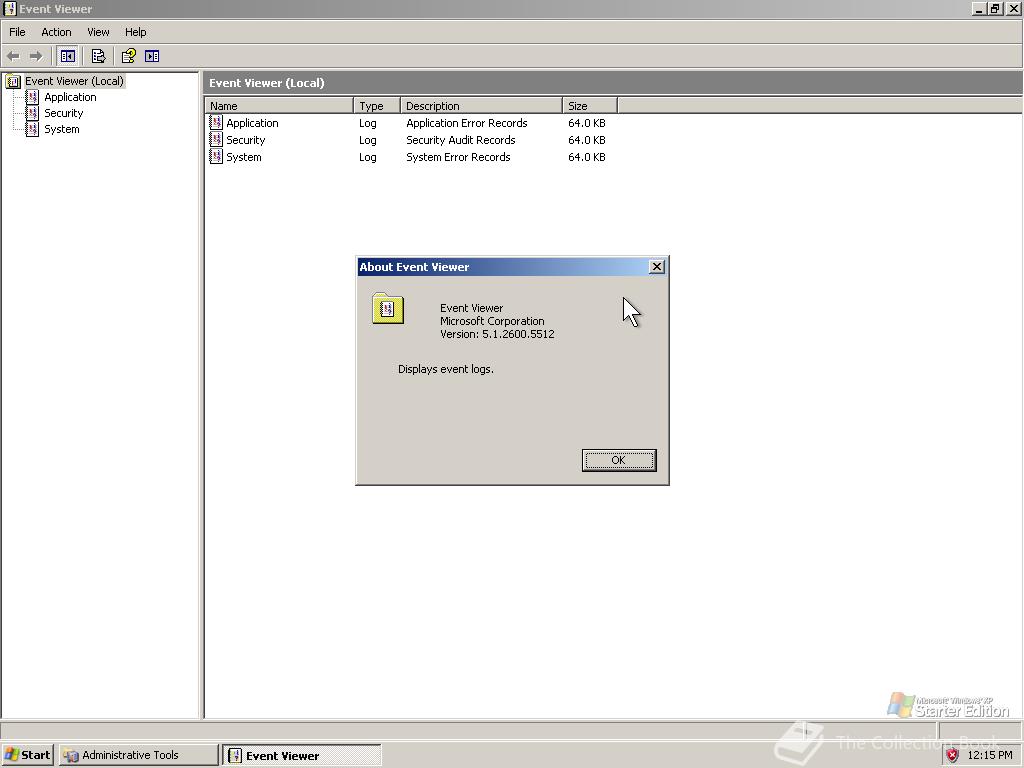The image size is (1024, 768).
Task: Select Security in the console tree
Action: [x=63, y=113]
